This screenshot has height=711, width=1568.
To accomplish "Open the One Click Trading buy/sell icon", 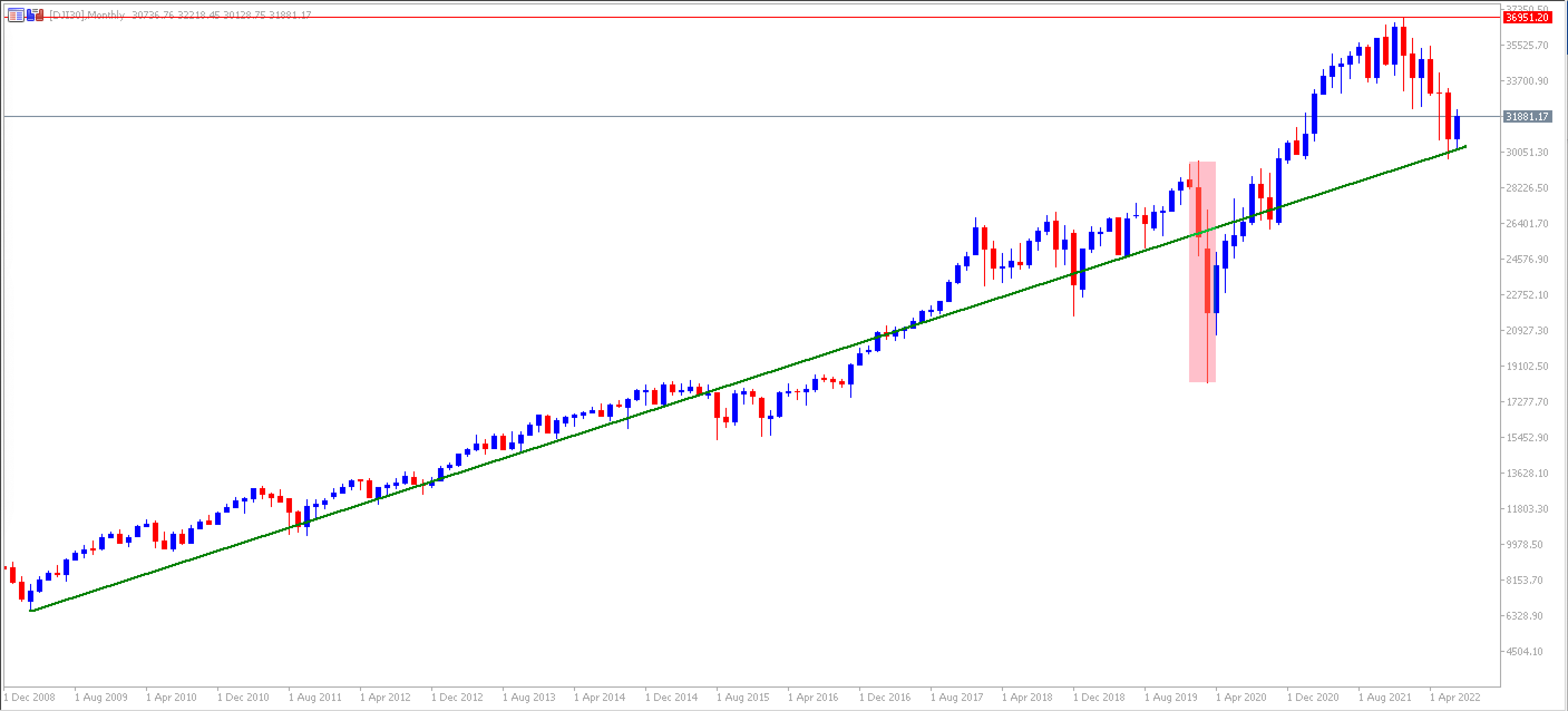I will pos(35,14).
